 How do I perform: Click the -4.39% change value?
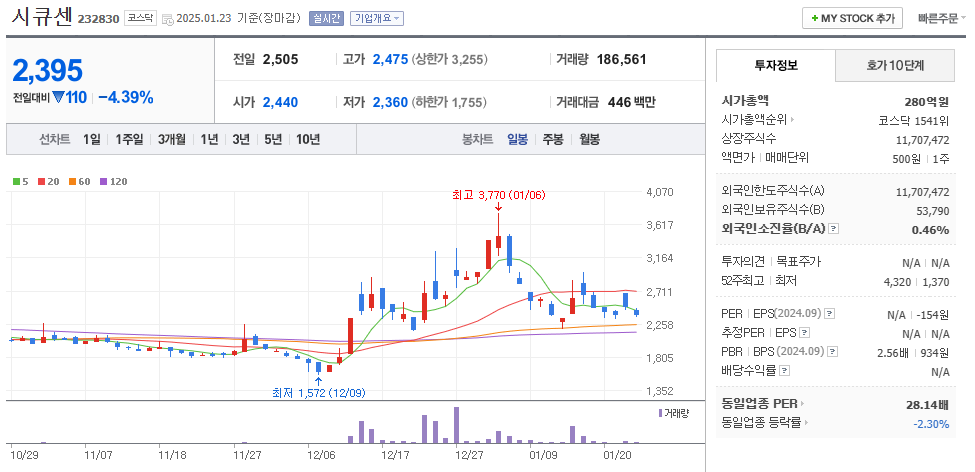click(x=126, y=98)
